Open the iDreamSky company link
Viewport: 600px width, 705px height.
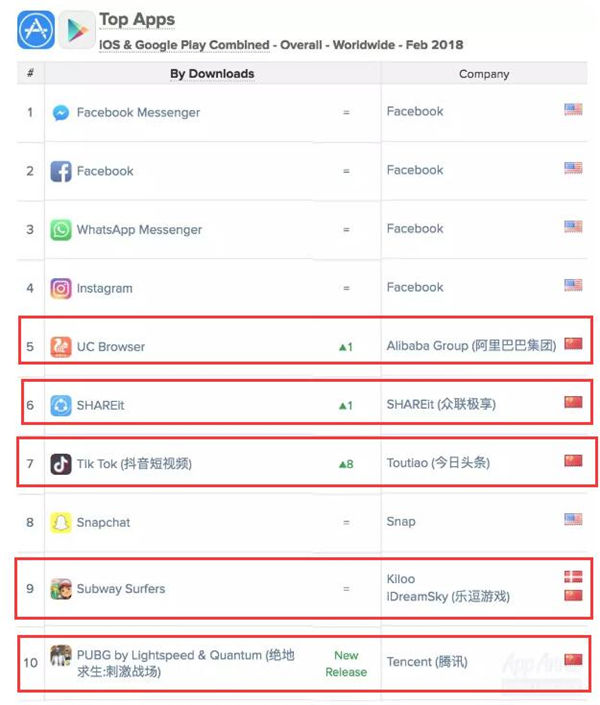point(448,597)
